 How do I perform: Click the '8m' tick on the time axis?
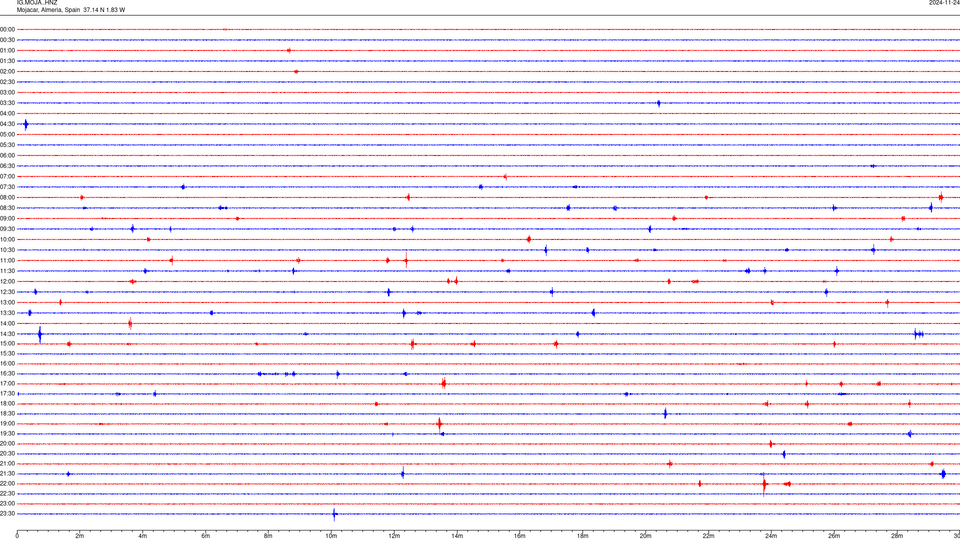268,536
